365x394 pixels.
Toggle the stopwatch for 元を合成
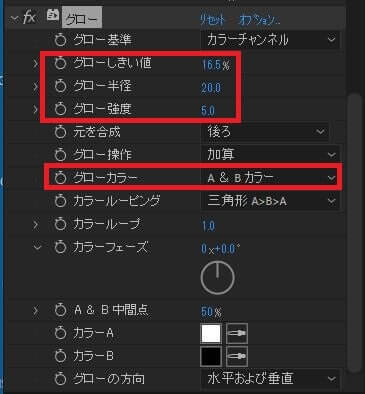pos(61,132)
